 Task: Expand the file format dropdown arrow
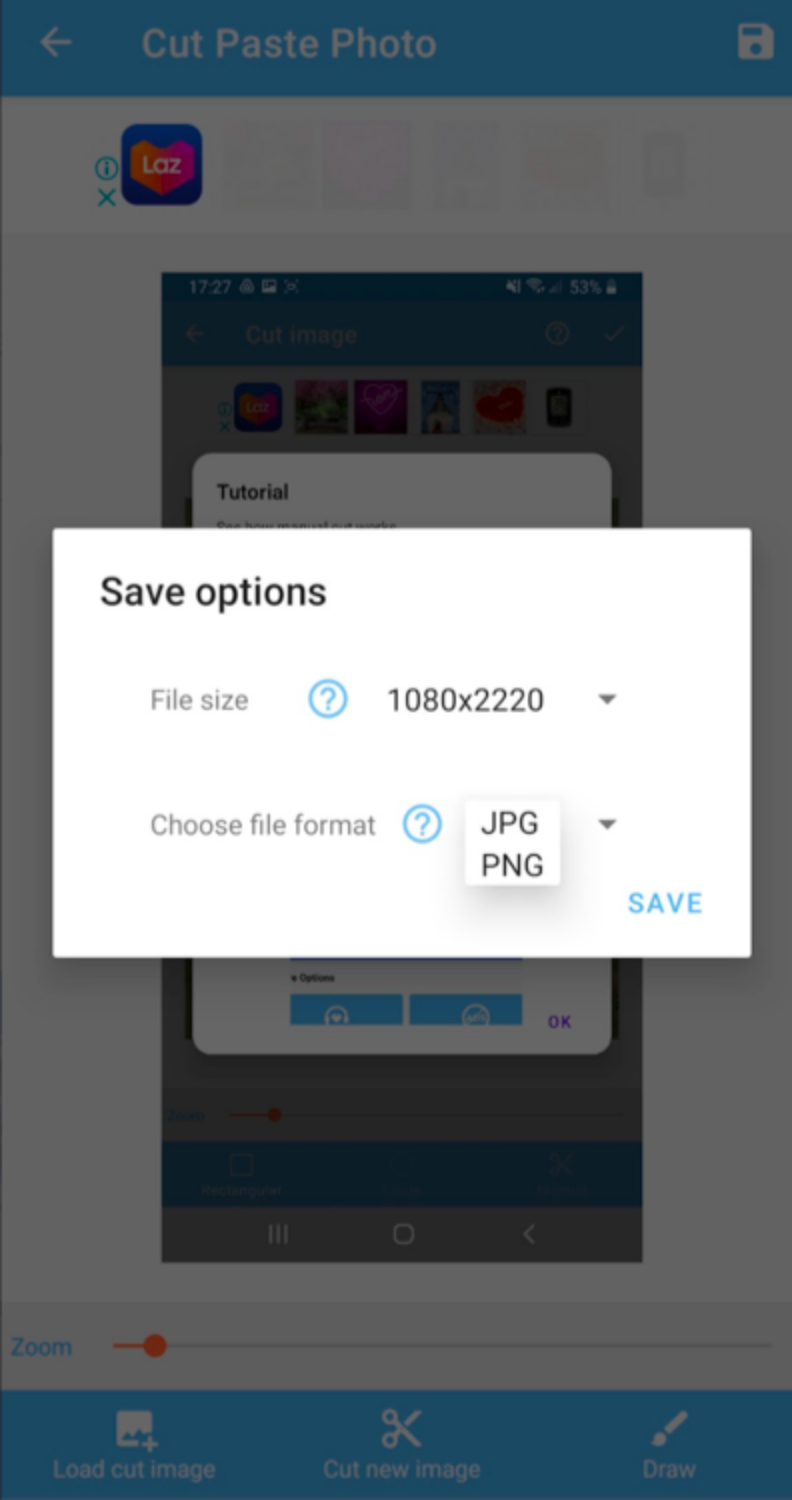[607, 824]
